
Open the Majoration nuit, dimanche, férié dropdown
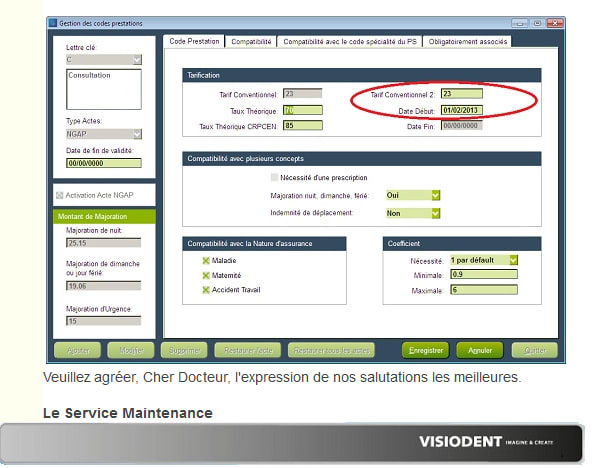(x=435, y=195)
